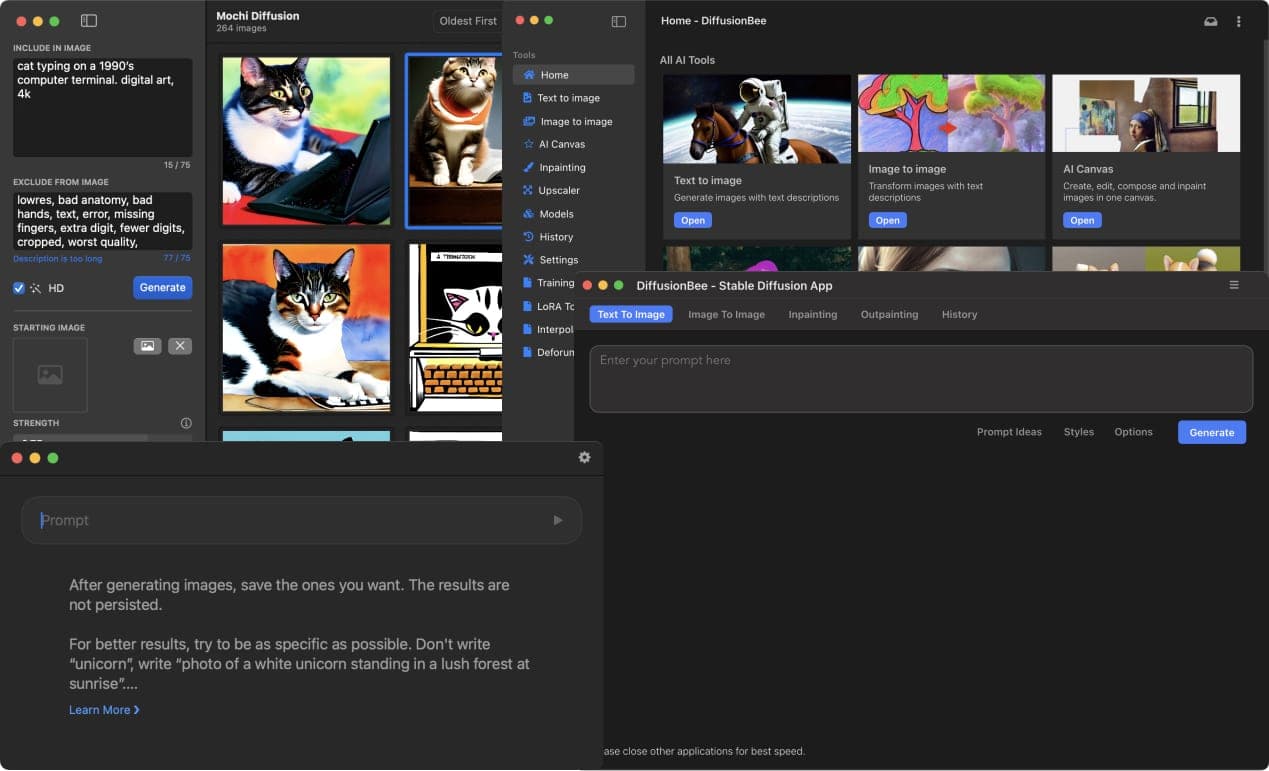Image resolution: width=1269 pixels, height=771 pixels.
Task: Select Upscaler in the Tools sidebar
Action: 559,190
